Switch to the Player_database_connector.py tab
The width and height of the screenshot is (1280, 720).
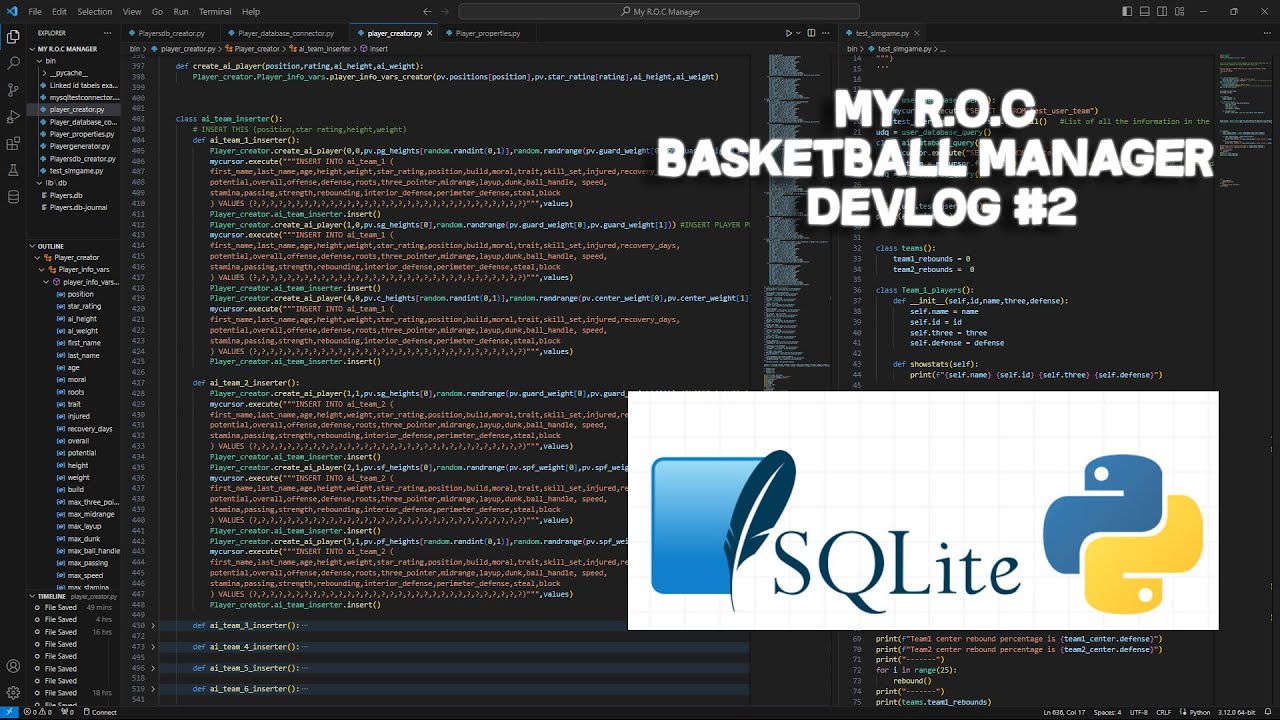tap(287, 33)
